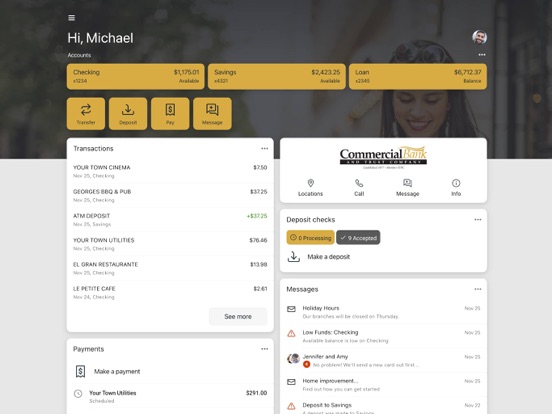Image resolution: width=552 pixels, height=414 pixels.
Task: Open GEORGES BBQ & PUB transaction
Action: 170,196
